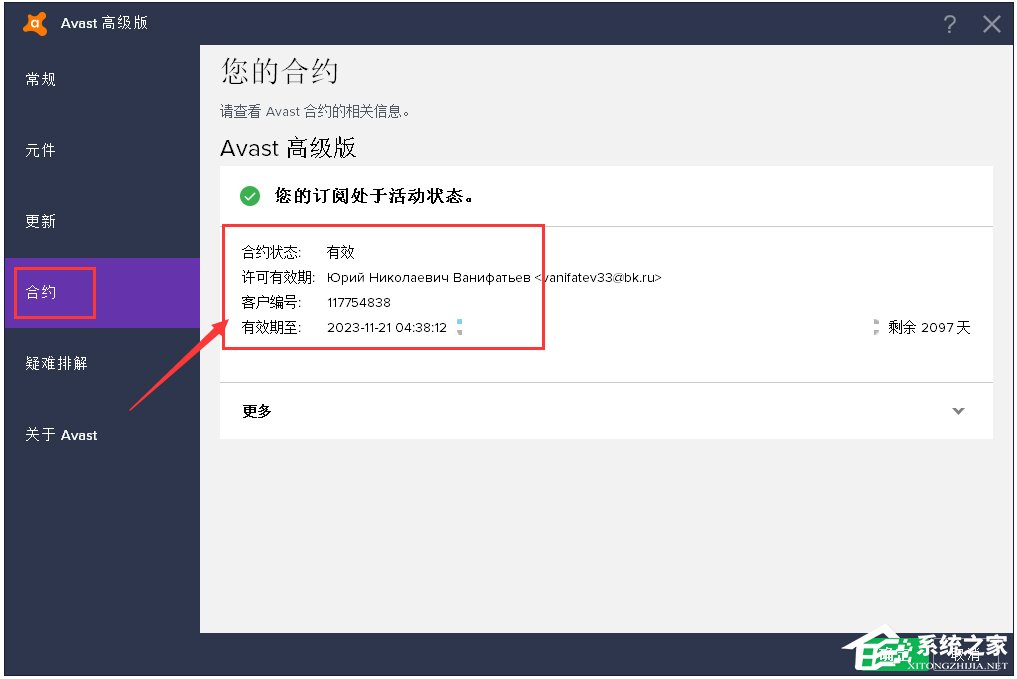
Task: Close the Avast settings window
Action: (x=992, y=25)
